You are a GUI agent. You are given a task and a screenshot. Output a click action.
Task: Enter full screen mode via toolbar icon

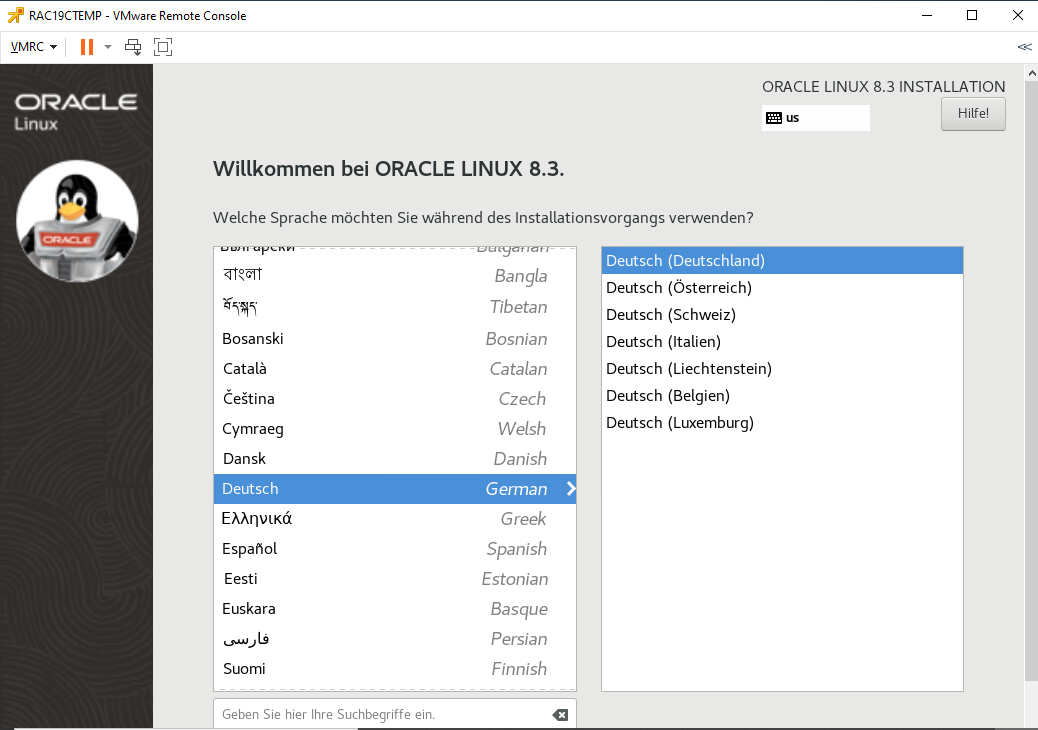tap(163, 47)
